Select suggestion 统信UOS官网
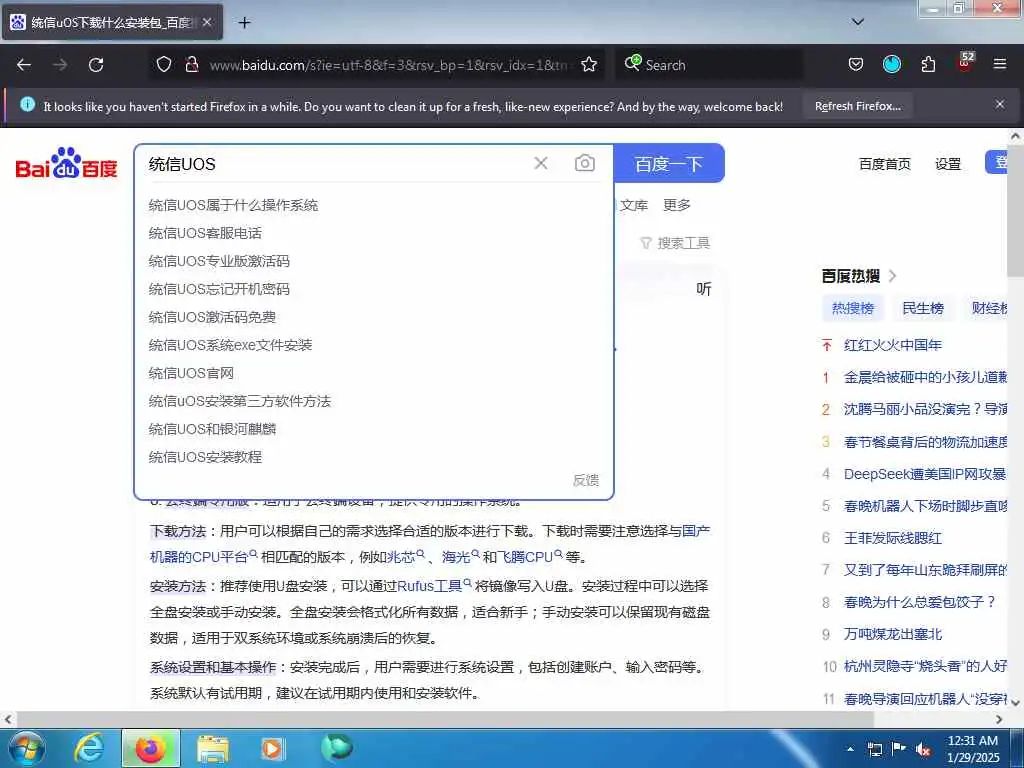 pos(191,373)
